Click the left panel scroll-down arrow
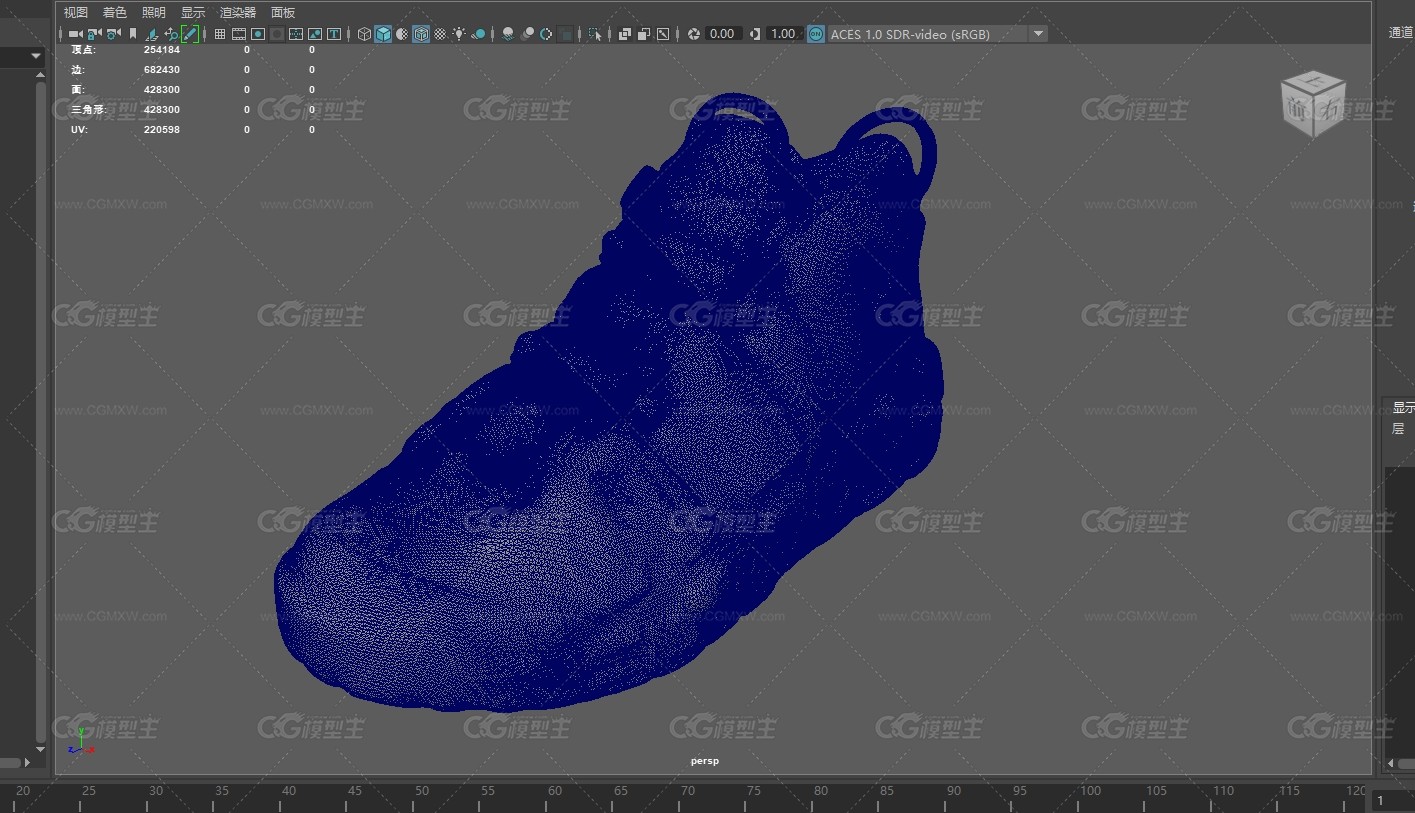The width and height of the screenshot is (1415, 813). click(40, 749)
